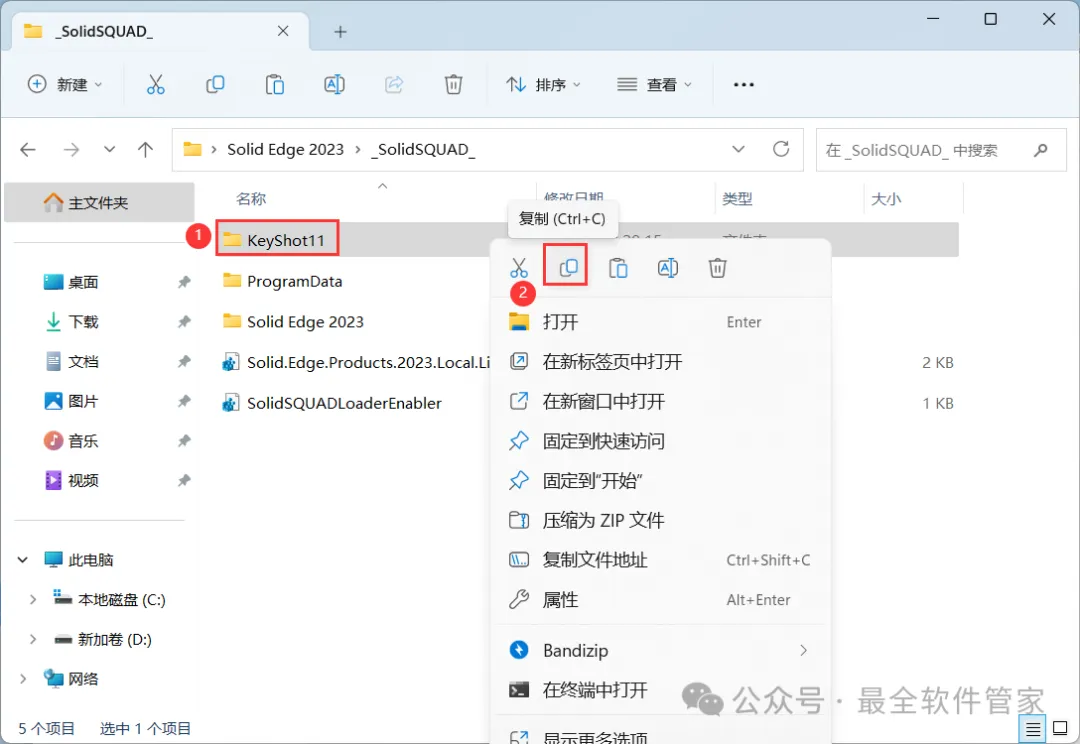Viewport: 1080px width, 744px height.
Task: Sort by the 类型 column header
Action: tap(737, 199)
